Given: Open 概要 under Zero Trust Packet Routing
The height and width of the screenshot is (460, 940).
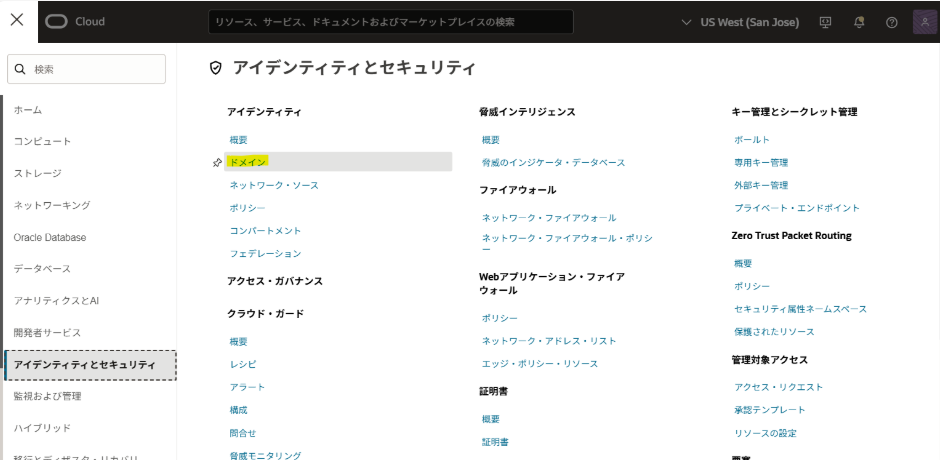Looking at the screenshot, I should pos(743,263).
